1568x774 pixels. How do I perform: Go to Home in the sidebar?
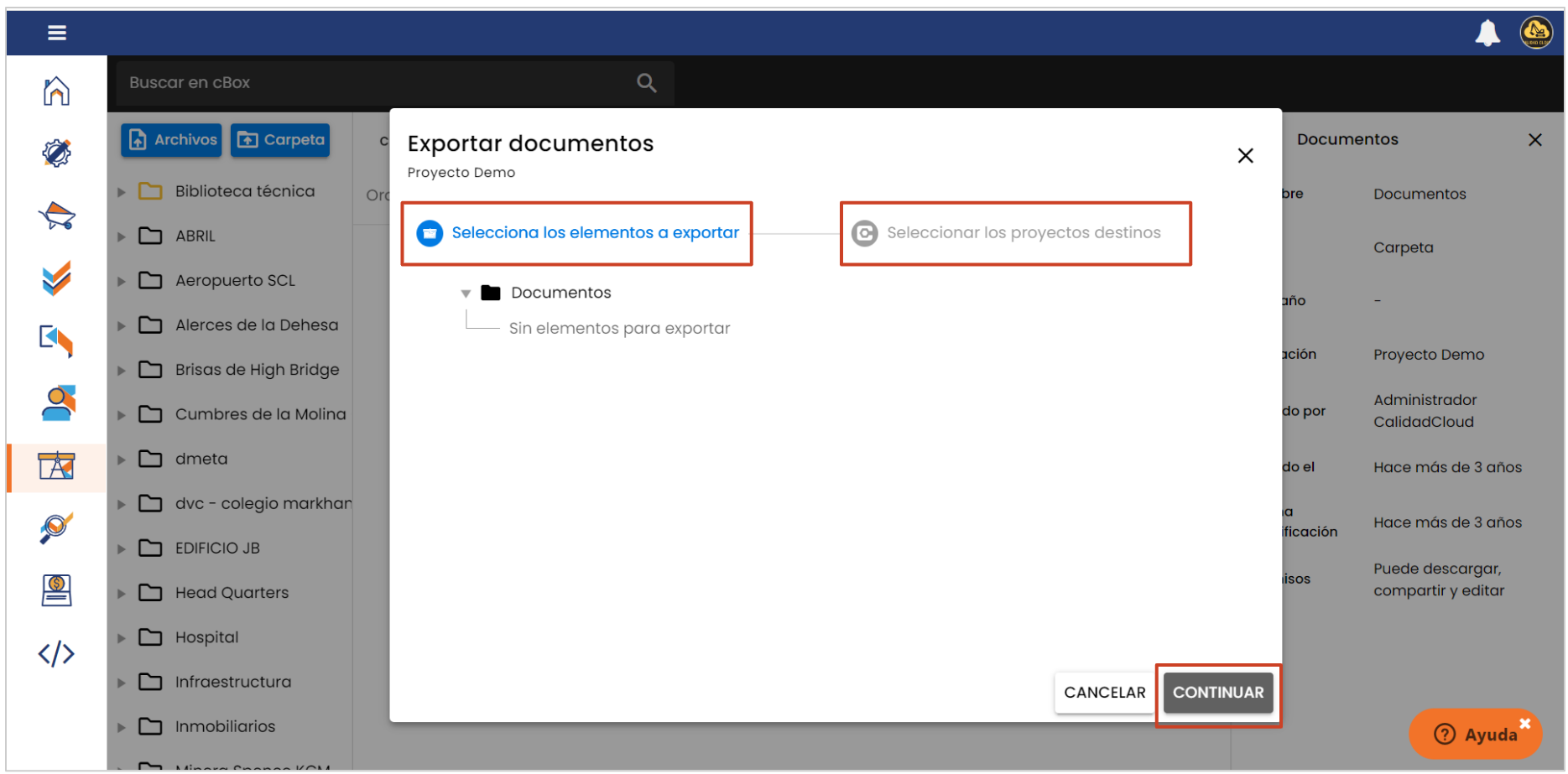[x=56, y=91]
